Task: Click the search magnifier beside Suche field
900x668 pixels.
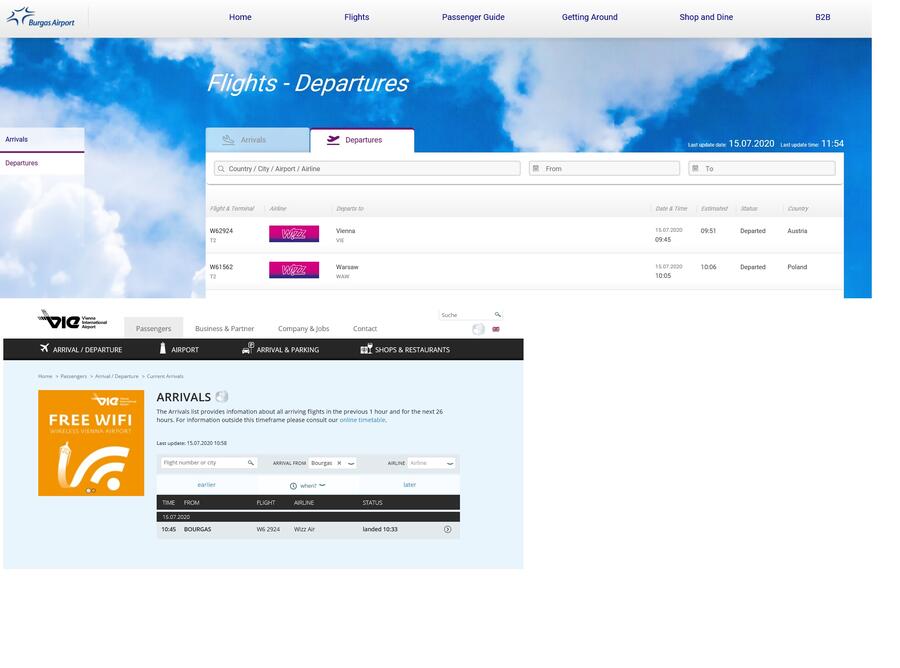Action: (x=498, y=314)
